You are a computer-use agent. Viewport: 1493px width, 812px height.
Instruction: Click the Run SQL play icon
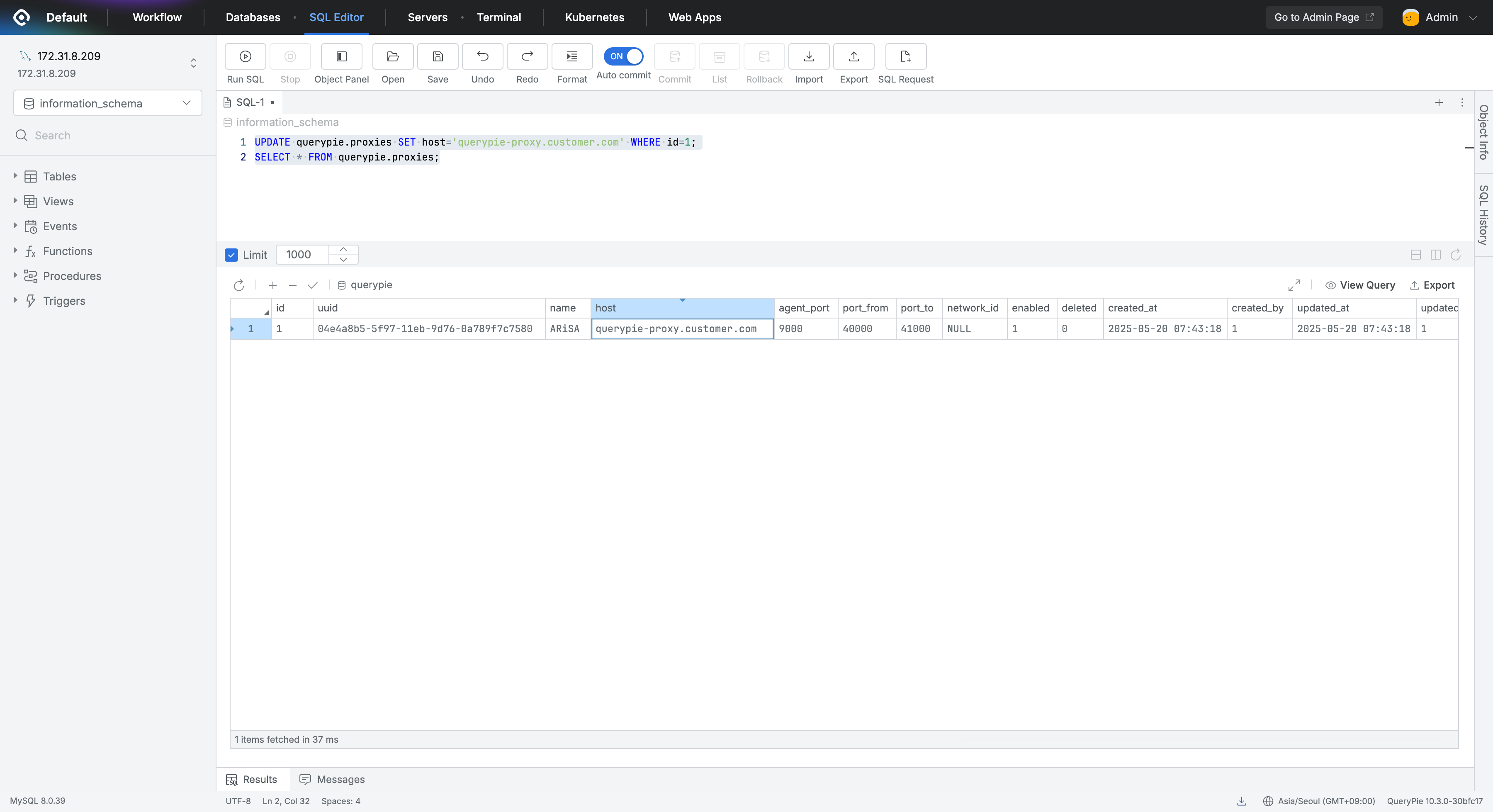pos(245,56)
